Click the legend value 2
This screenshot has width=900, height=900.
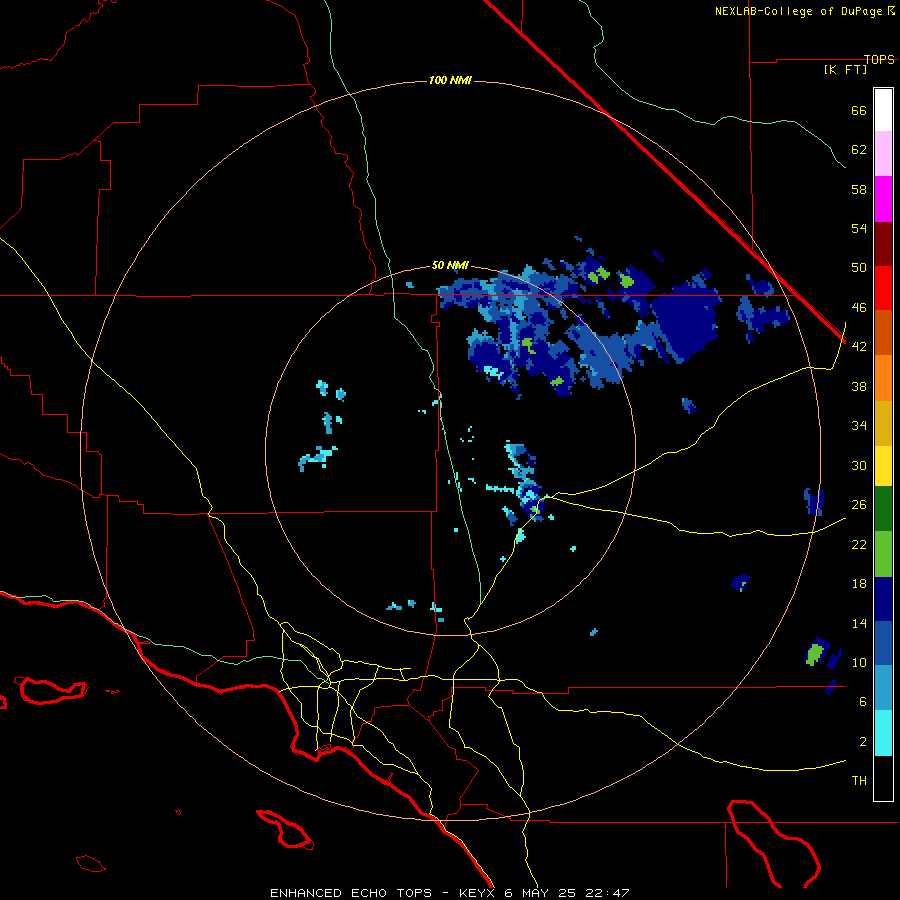(863, 741)
